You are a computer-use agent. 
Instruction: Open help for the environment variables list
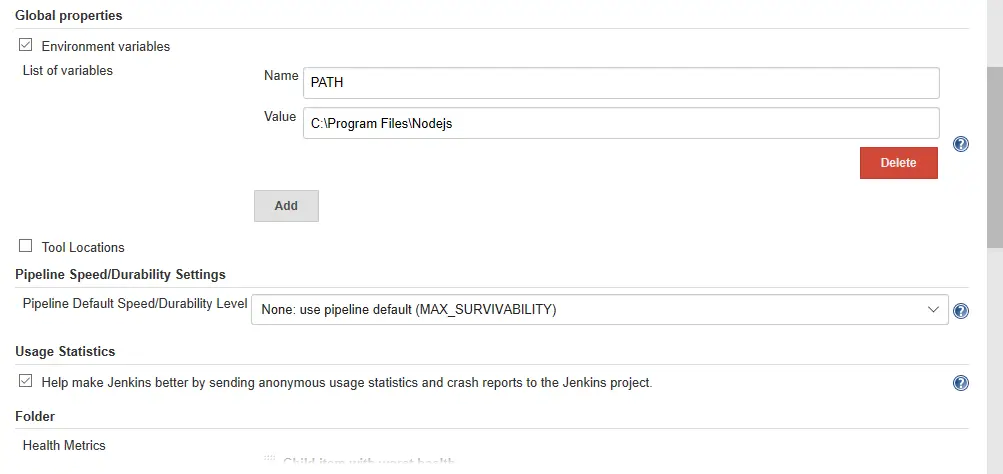tap(960, 144)
